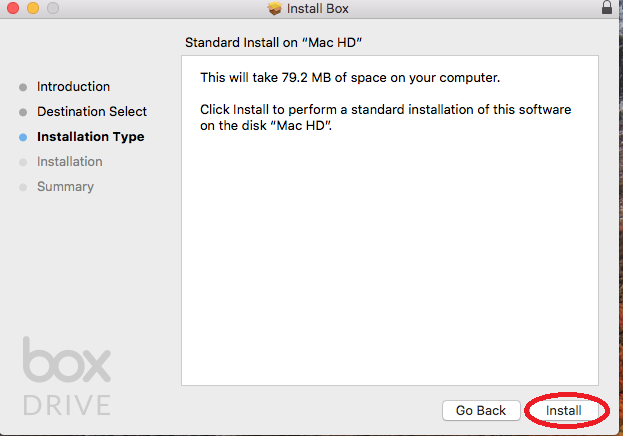This screenshot has height=436, width=623.
Task: Minimize the installer with the yellow button
Action: 33,8
